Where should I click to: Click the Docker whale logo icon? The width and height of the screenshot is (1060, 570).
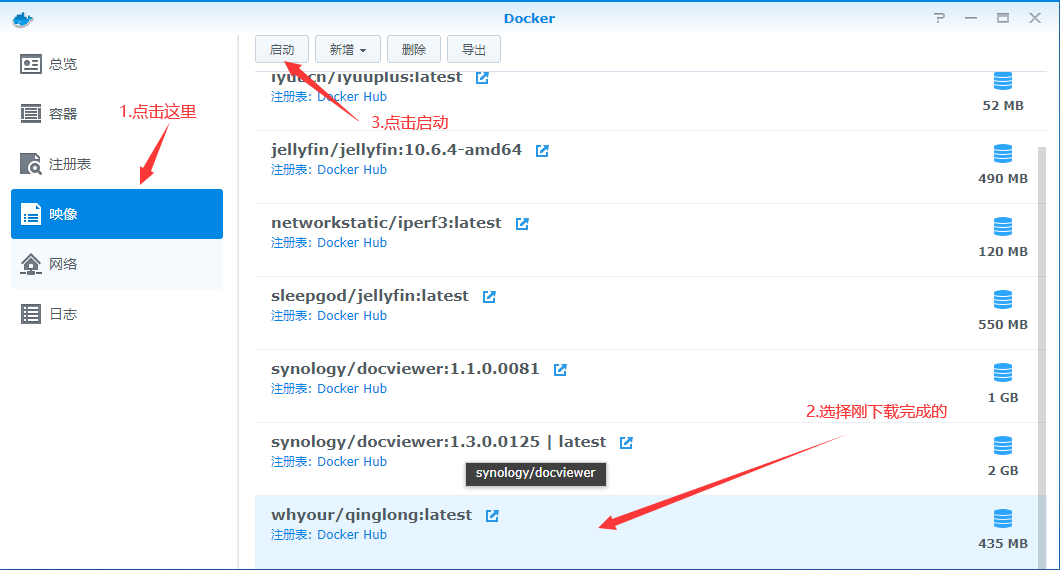click(x=22, y=19)
